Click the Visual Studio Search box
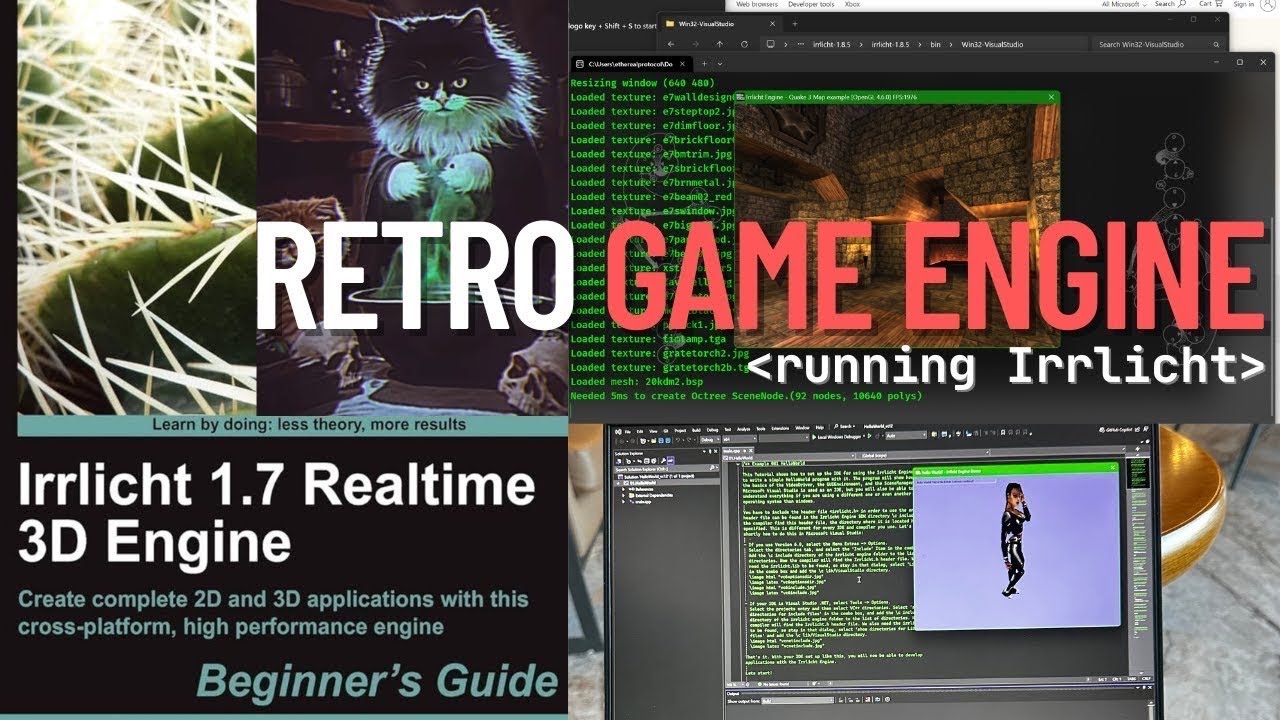 coord(845,427)
